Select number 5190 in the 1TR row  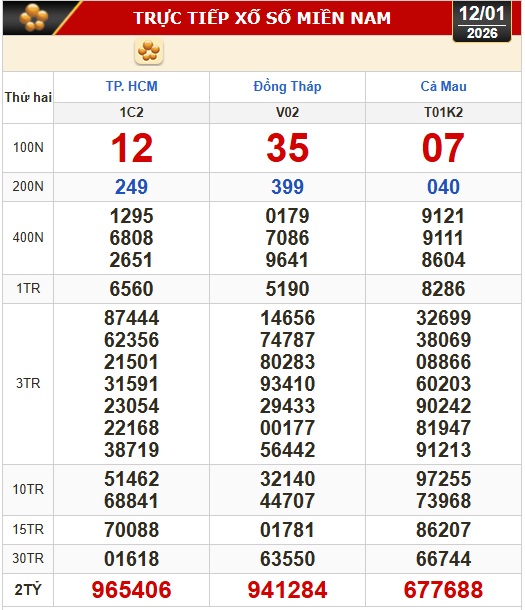[x=287, y=289]
